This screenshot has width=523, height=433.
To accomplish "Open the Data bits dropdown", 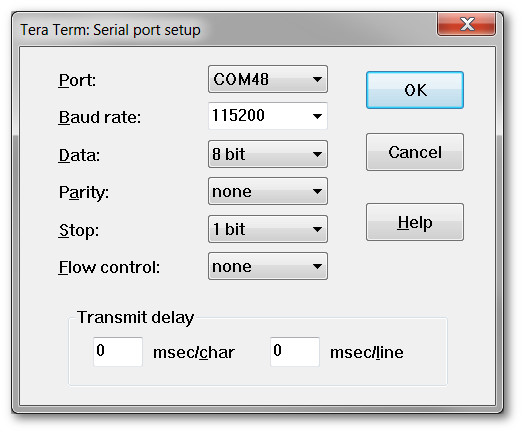I will [x=268, y=154].
